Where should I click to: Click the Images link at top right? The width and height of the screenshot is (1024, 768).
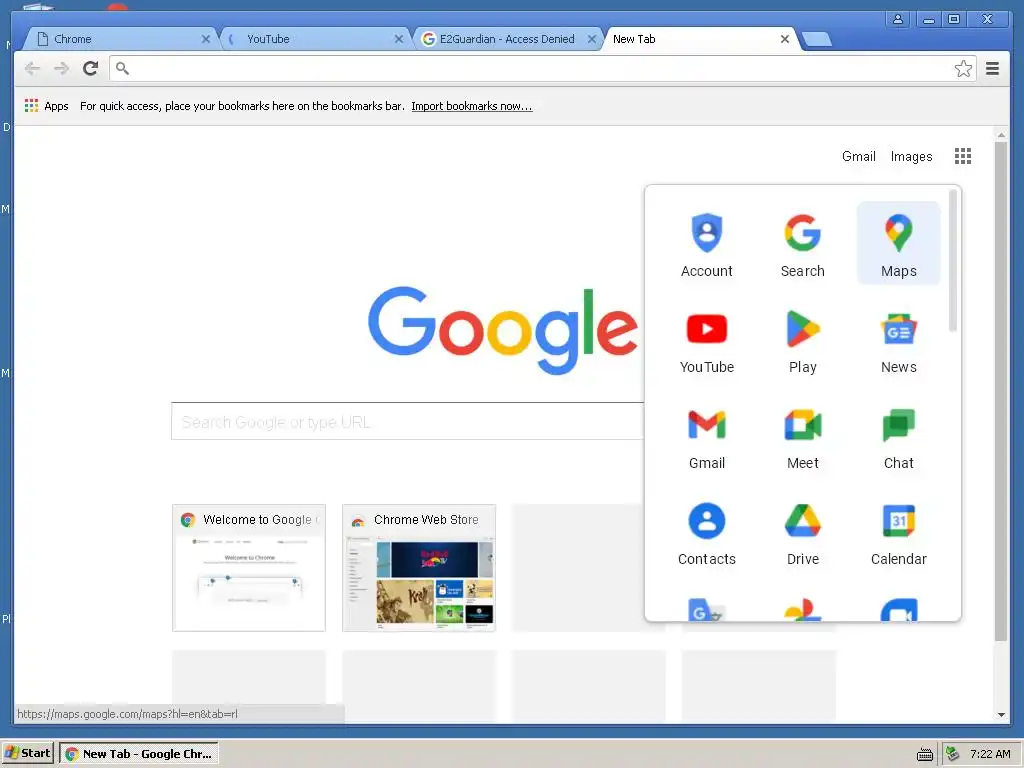coord(911,157)
